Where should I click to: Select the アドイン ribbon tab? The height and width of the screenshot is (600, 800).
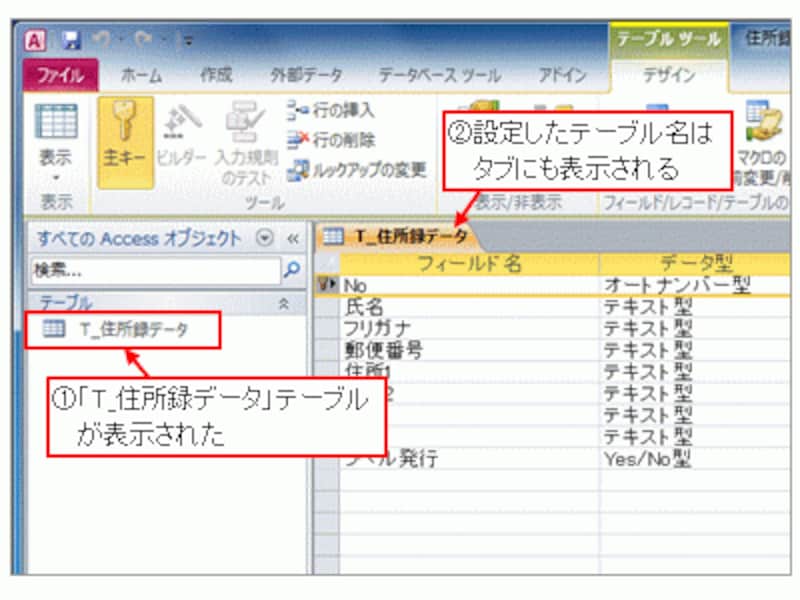(x=562, y=76)
